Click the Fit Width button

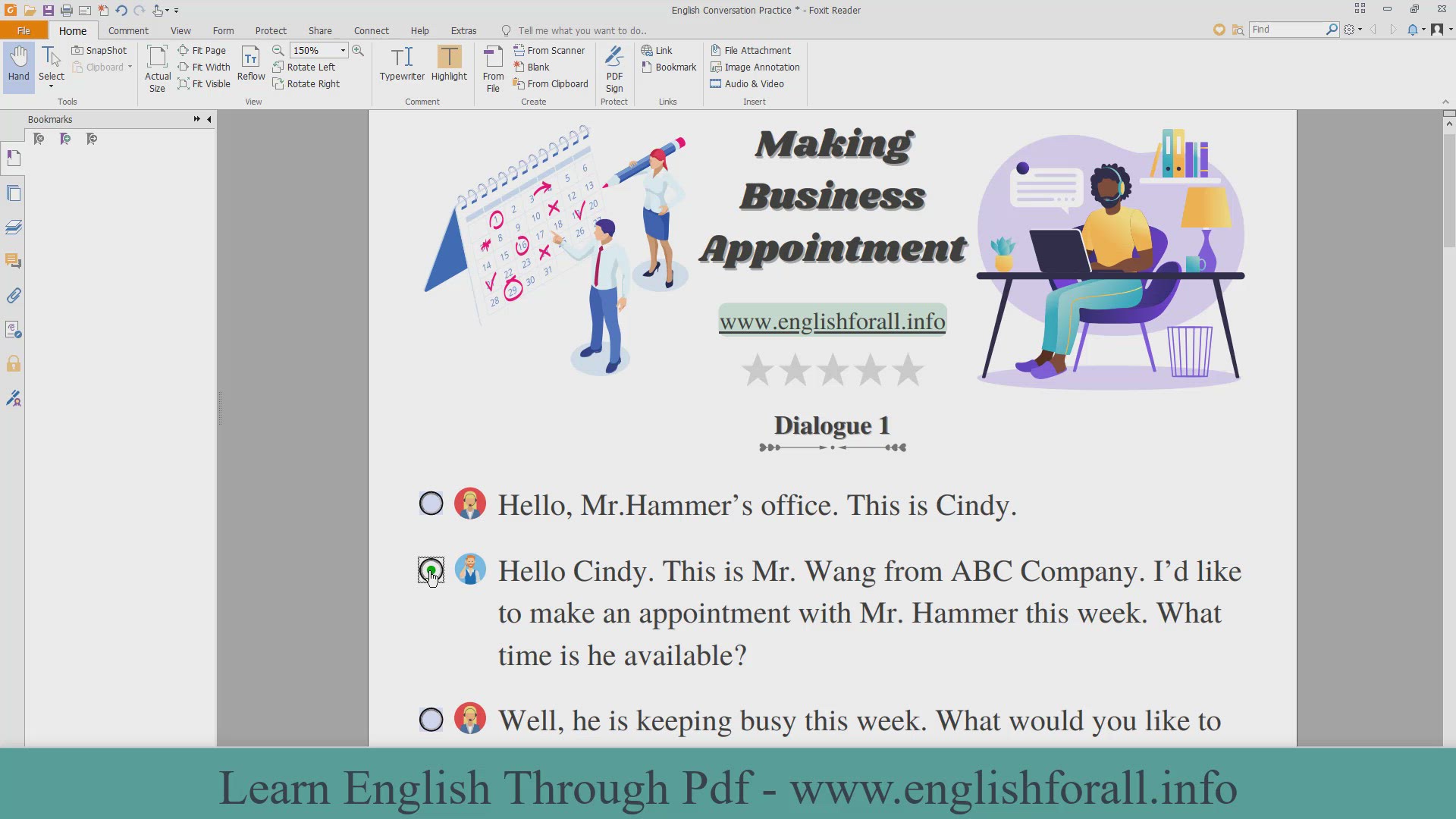[x=204, y=67]
